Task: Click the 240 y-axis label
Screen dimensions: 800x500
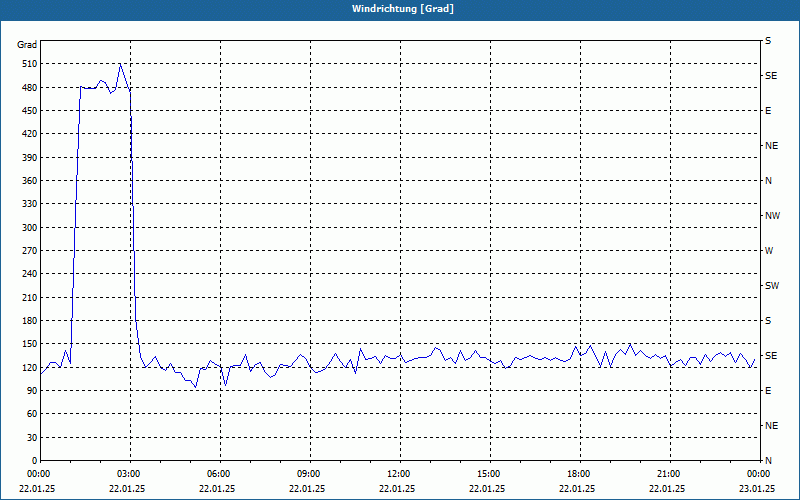Action: [30, 274]
